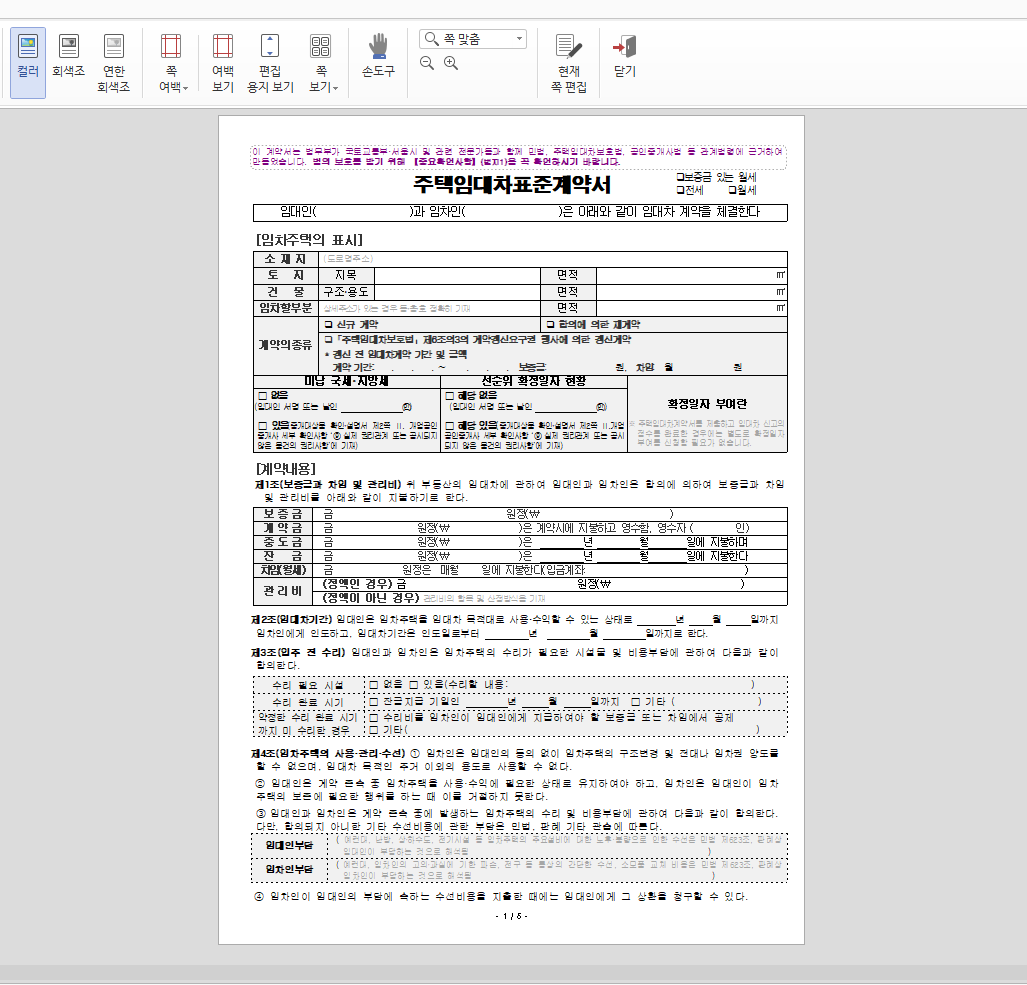Image resolution: width=1027 pixels, height=985 pixels.
Task: Expand the 쪽 보기 dropdown arrow
Action: coord(335,88)
